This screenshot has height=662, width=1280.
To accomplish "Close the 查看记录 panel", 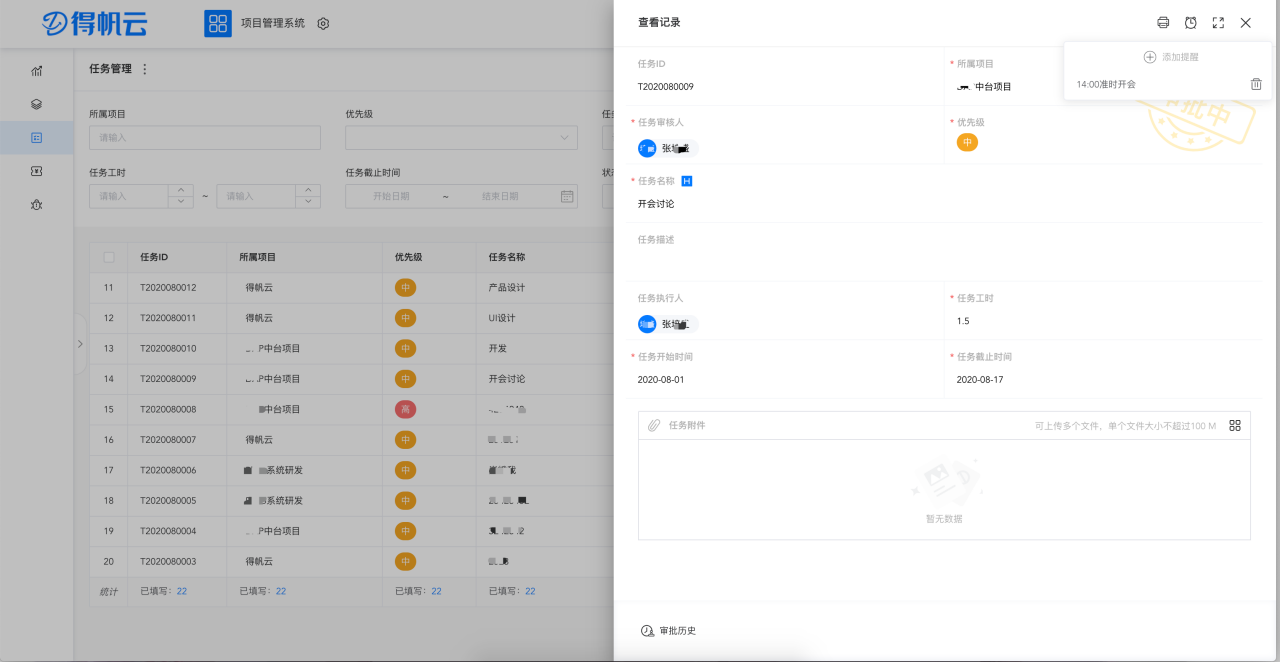I will point(1245,23).
